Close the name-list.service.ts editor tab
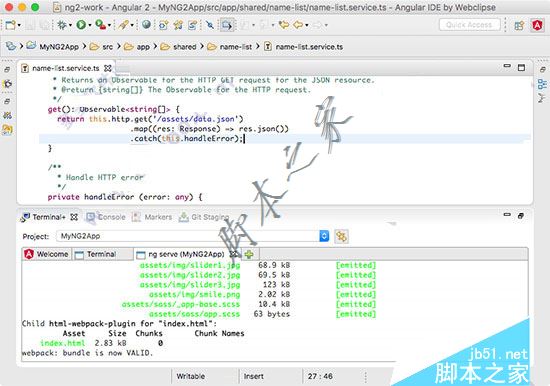This screenshot has width=550, height=386. coord(108,68)
